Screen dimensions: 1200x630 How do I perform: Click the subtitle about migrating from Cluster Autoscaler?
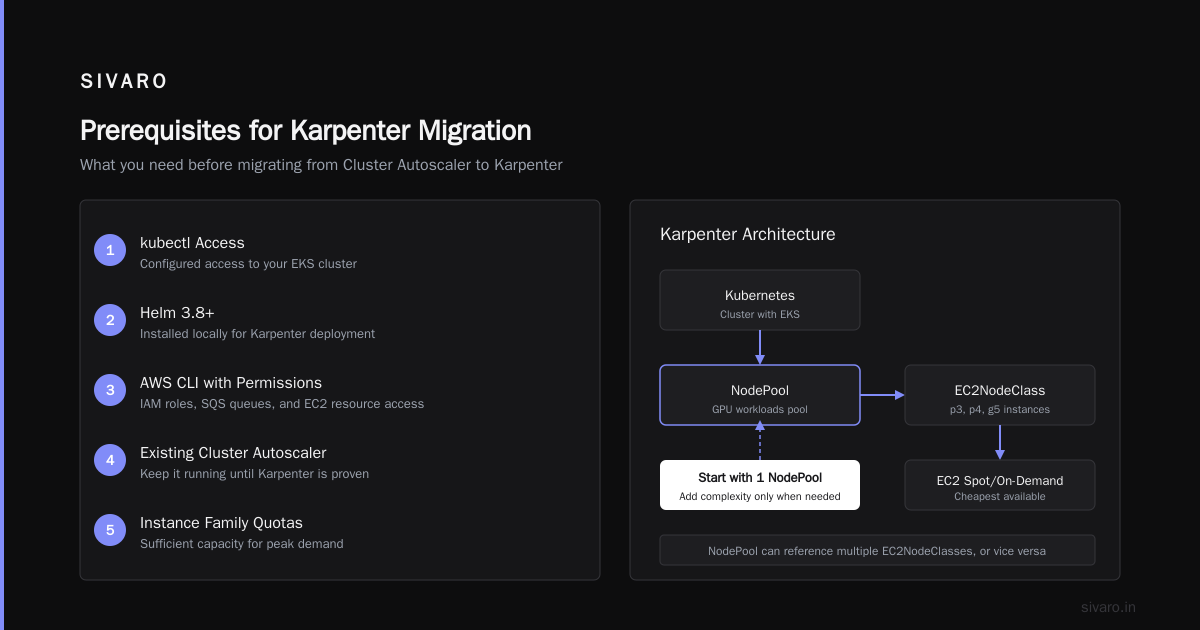[x=321, y=165]
